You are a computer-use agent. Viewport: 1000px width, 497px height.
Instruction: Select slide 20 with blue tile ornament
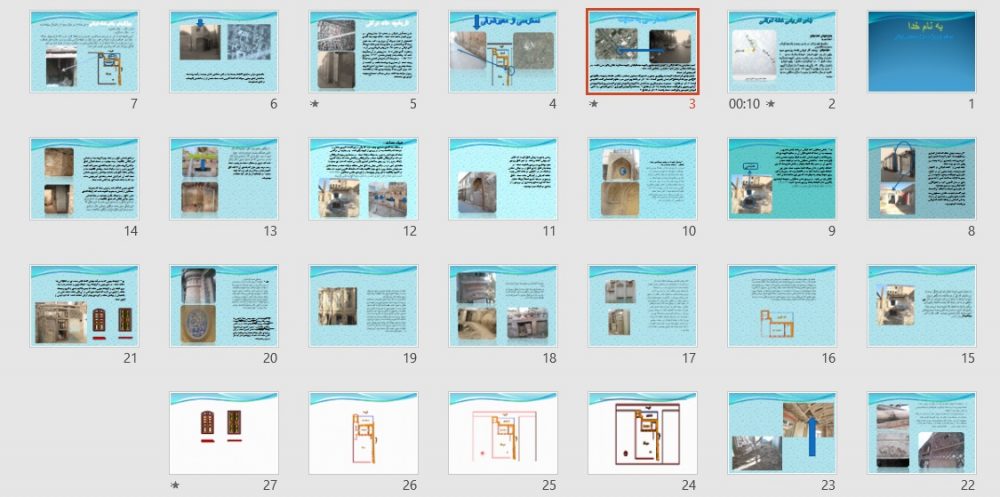pyautogui.click(x=224, y=306)
